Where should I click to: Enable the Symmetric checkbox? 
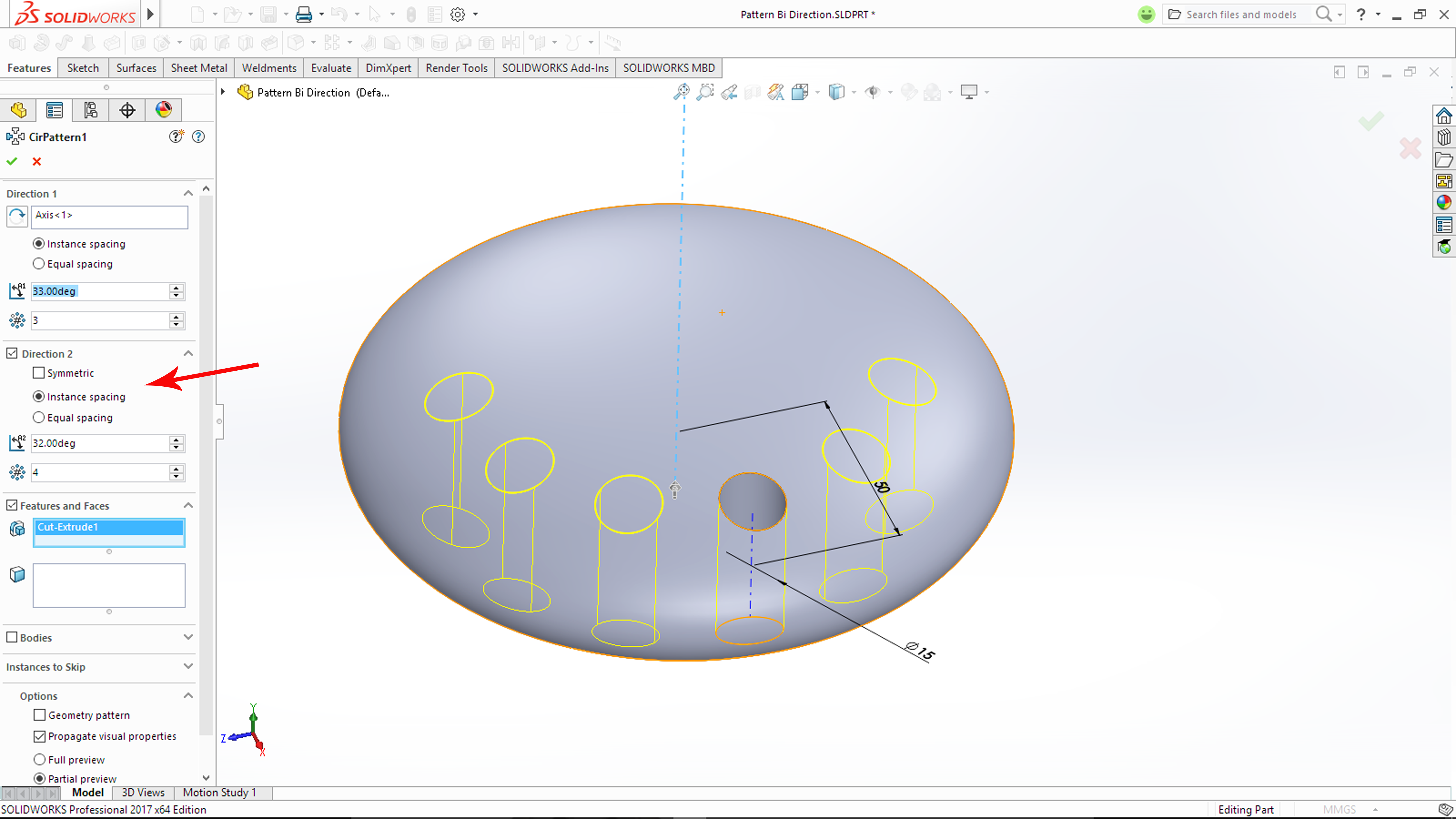pyautogui.click(x=39, y=373)
